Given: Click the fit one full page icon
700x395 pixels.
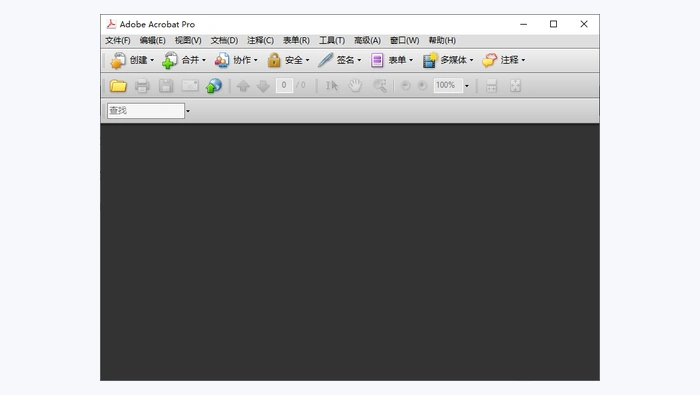Looking at the screenshot, I should (x=515, y=86).
